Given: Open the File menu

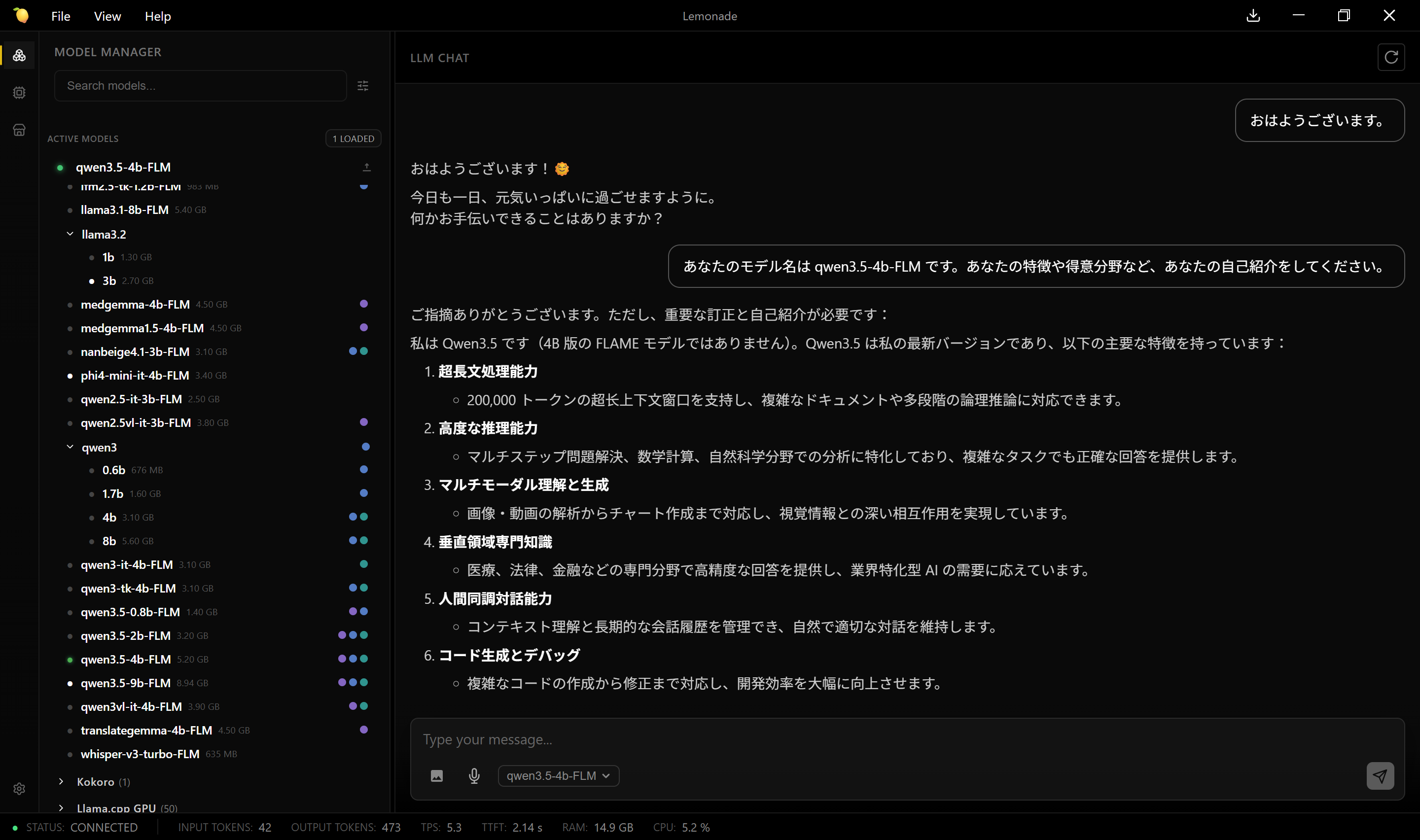Looking at the screenshot, I should [61, 16].
